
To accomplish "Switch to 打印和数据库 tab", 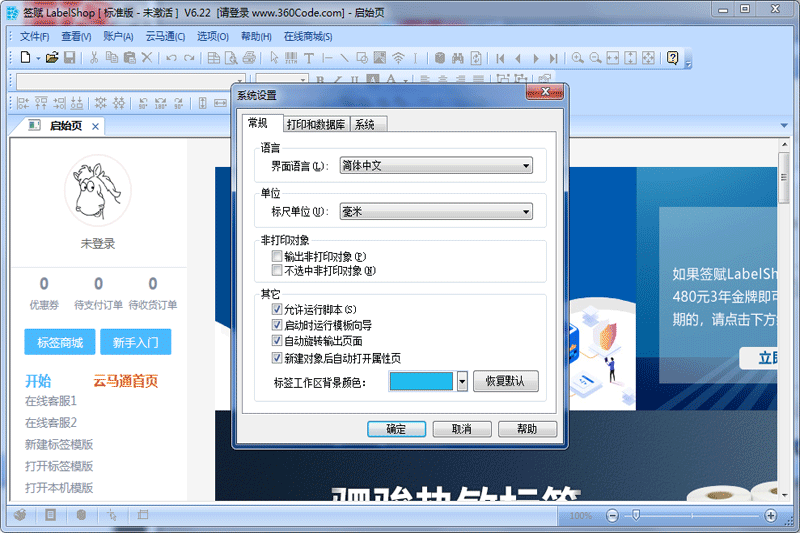I will [316, 124].
